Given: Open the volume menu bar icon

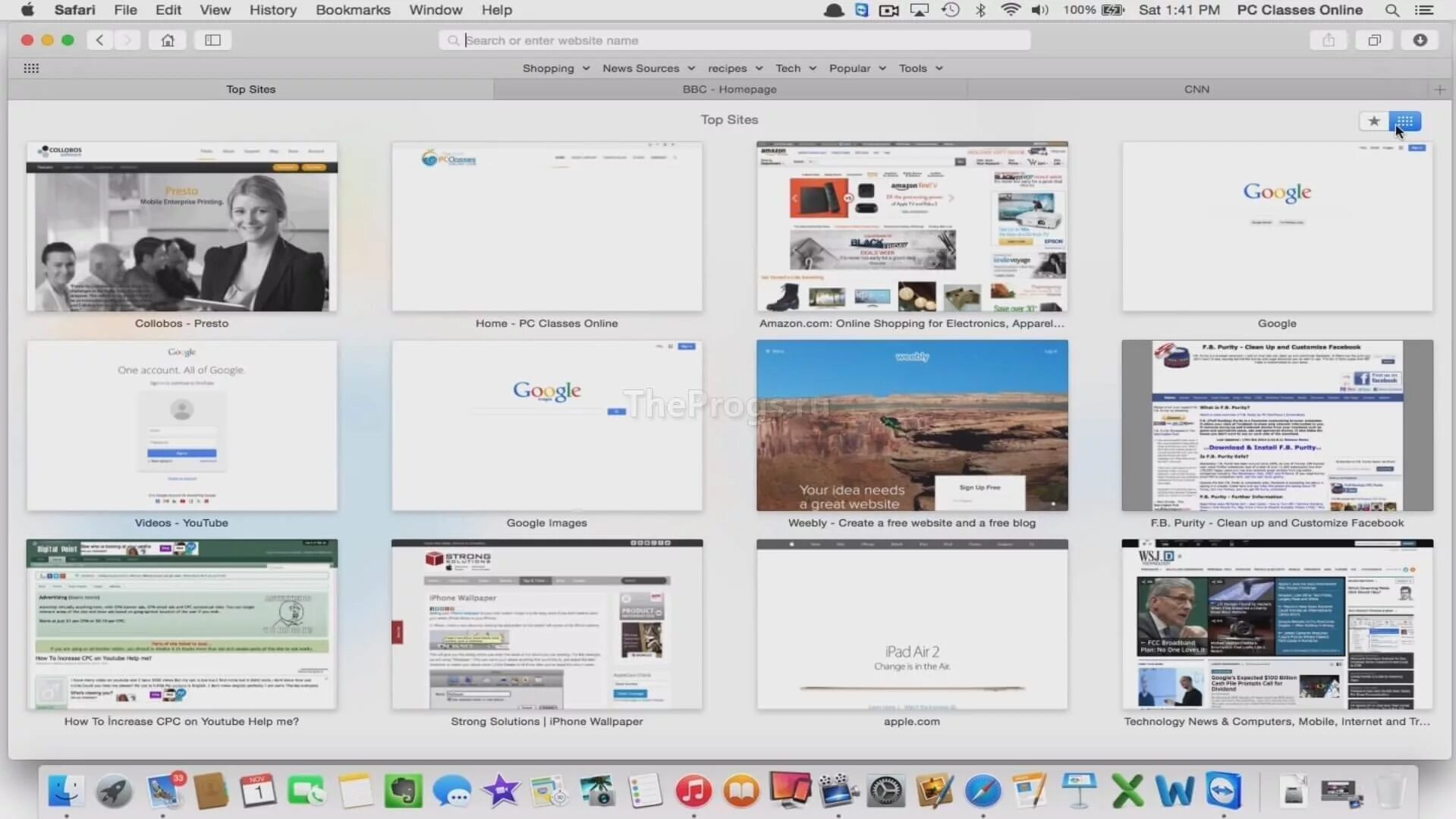Looking at the screenshot, I should coord(1039,10).
